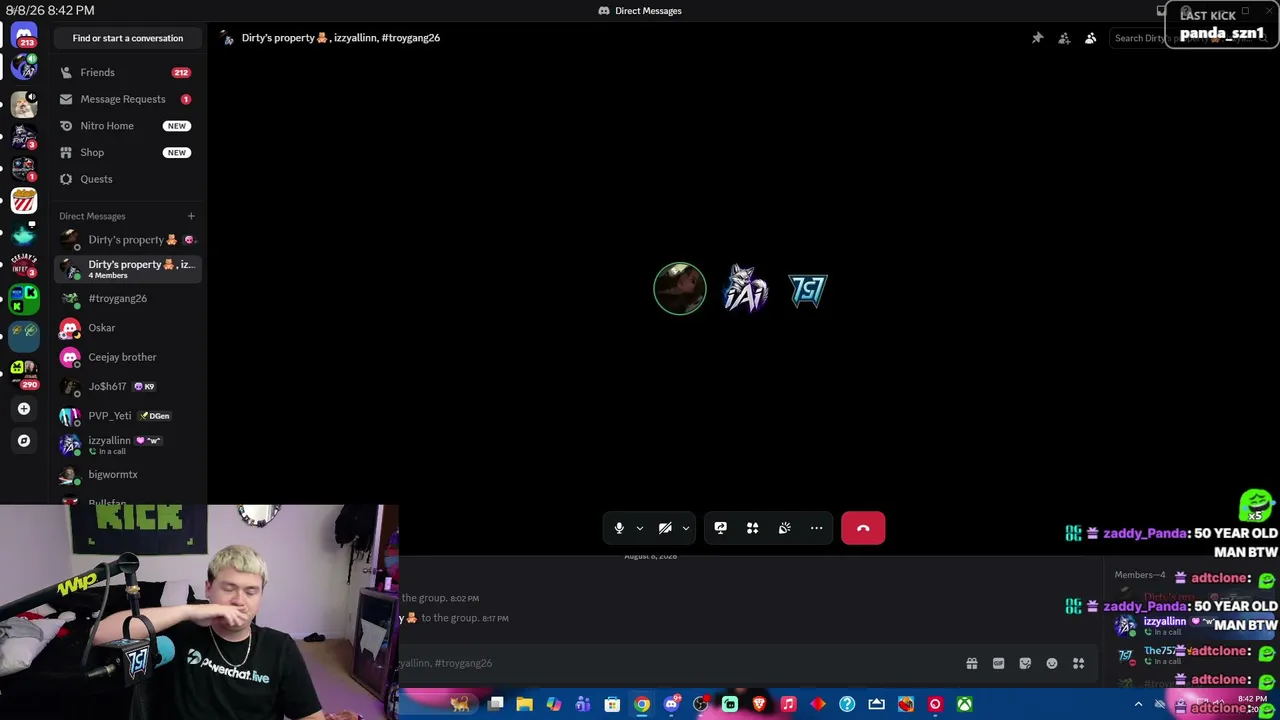Open Ceejay brother direct message
Viewport: 1280px width, 720px height.
(x=128, y=357)
